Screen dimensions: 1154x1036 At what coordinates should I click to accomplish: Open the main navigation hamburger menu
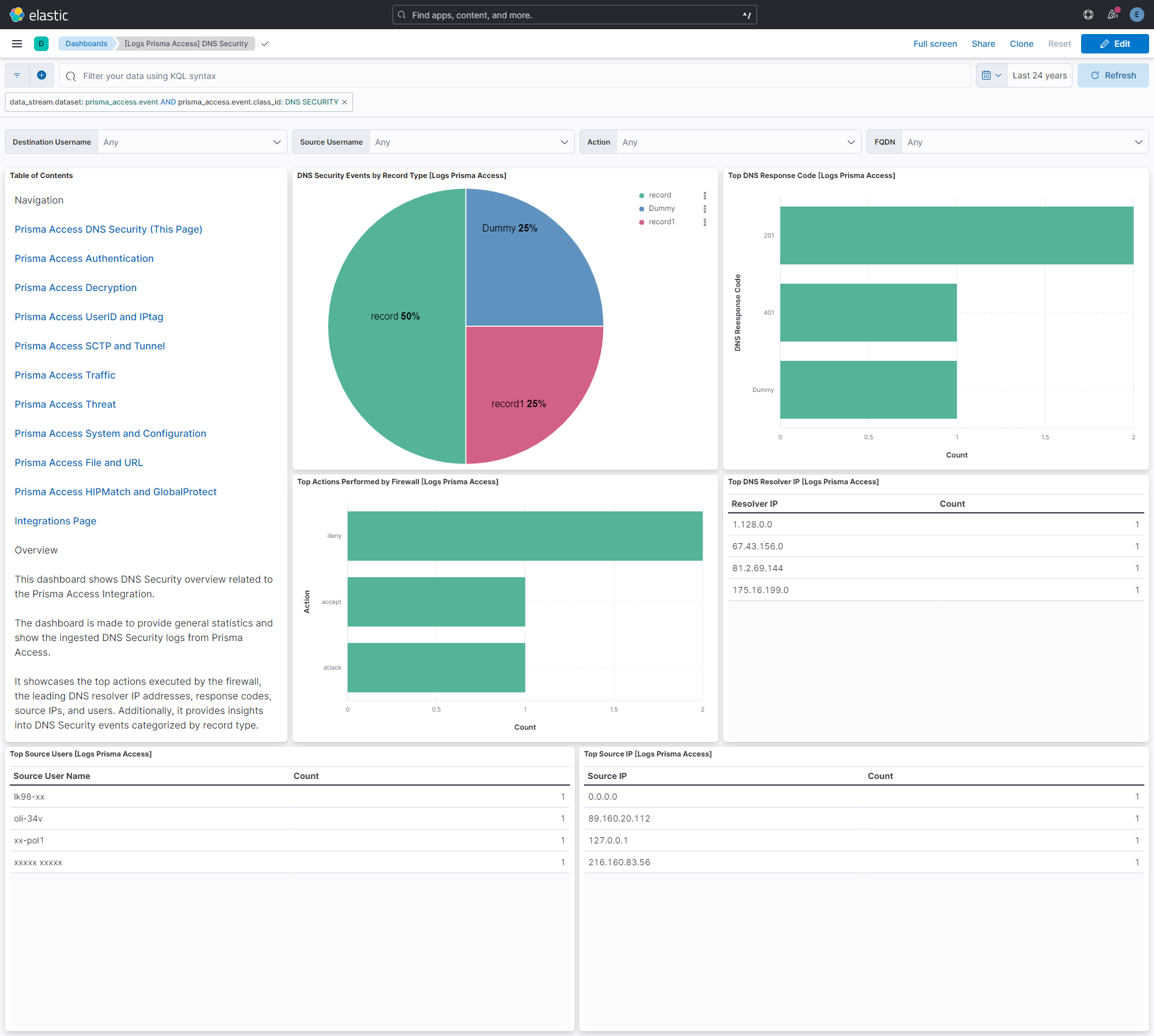[x=16, y=43]
